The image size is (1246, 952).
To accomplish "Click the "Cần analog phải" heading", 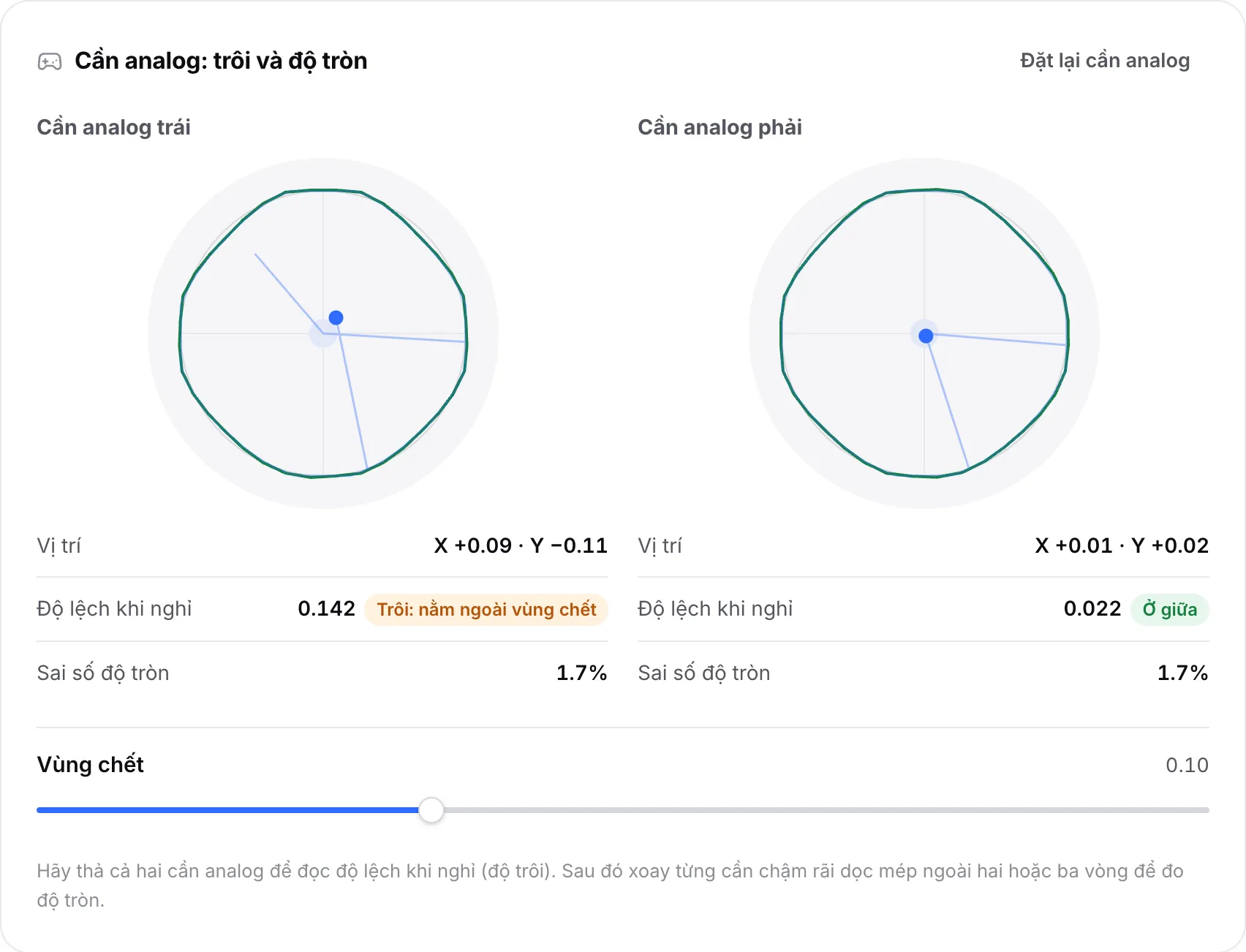I will pyautogui.click(x=720, y=127).
